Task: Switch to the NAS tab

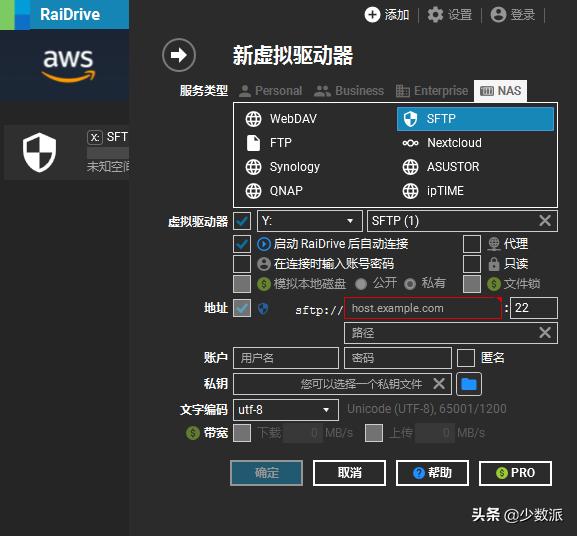Action: click(500, 91)
